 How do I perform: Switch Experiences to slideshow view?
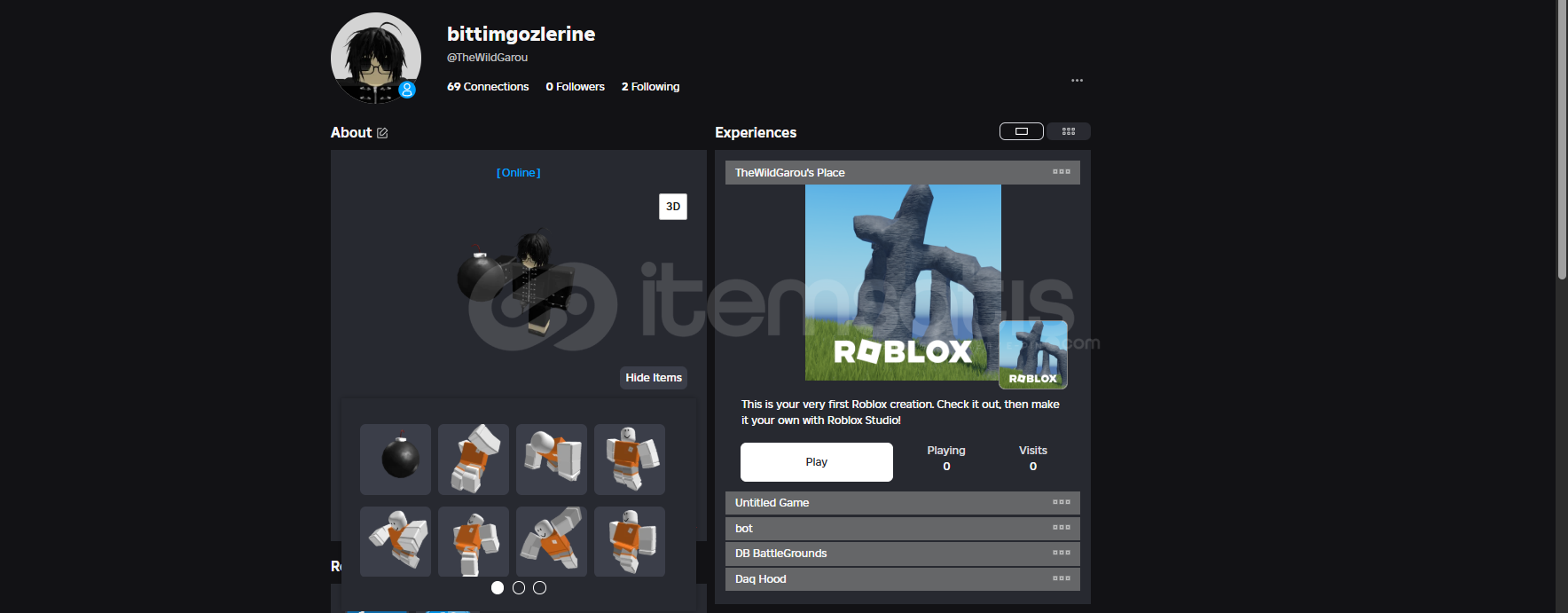(1022, 131)
